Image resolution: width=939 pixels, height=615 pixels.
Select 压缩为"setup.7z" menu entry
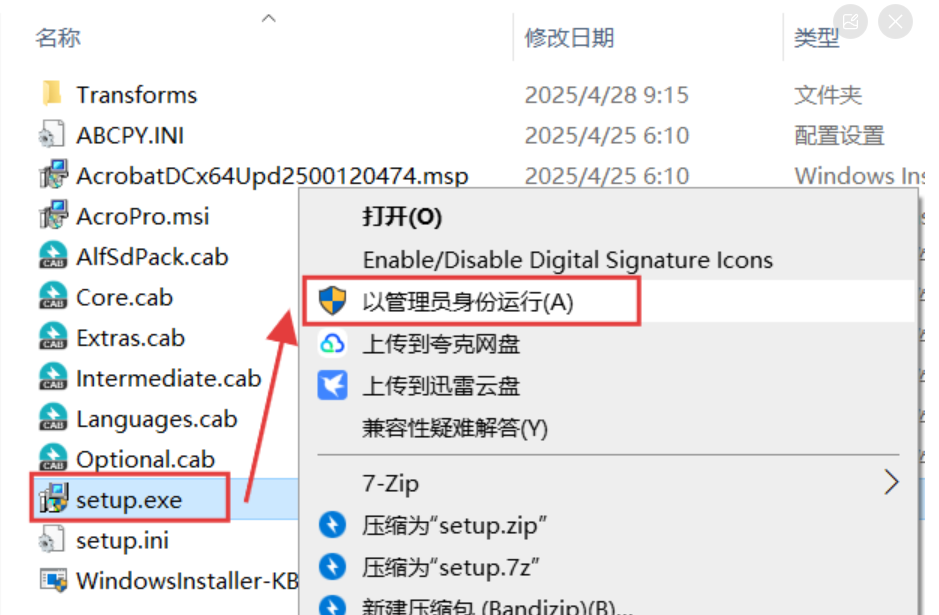coord(451,567)
